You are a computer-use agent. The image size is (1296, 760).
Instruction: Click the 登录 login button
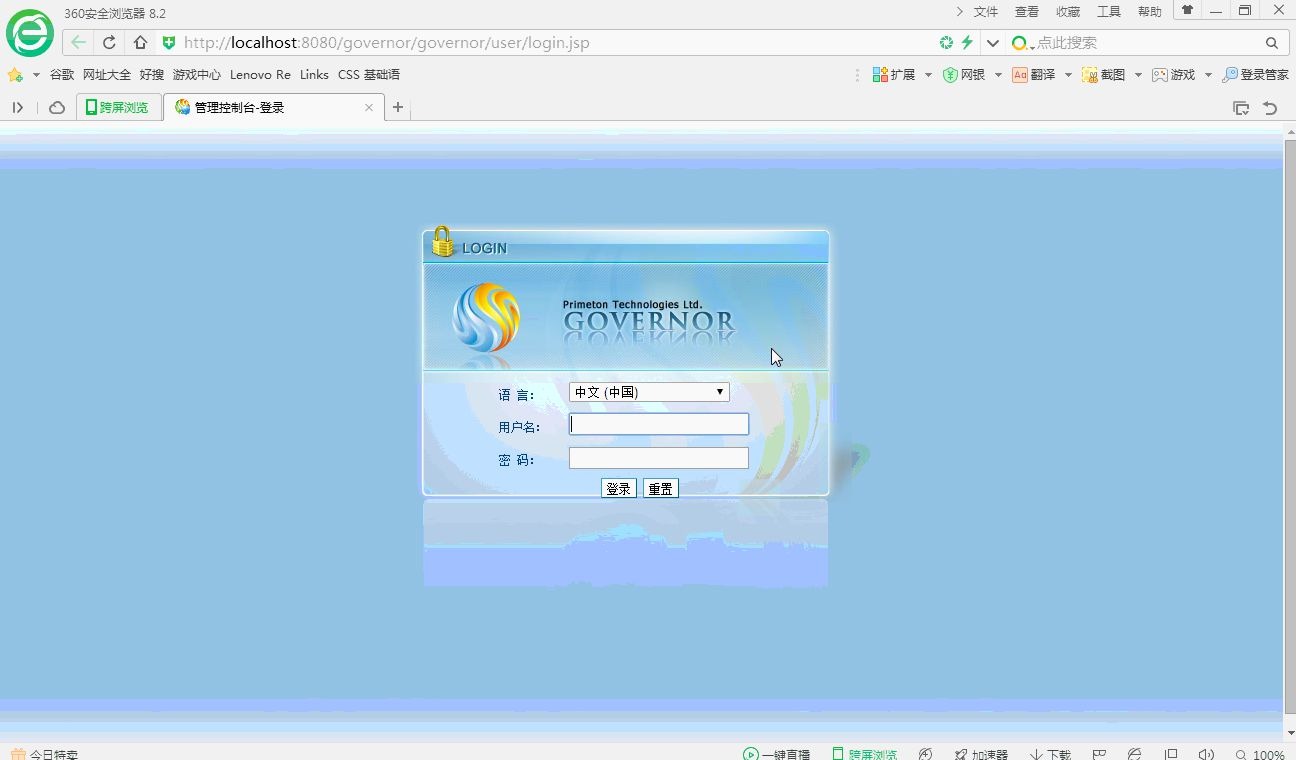click(619, 488)
